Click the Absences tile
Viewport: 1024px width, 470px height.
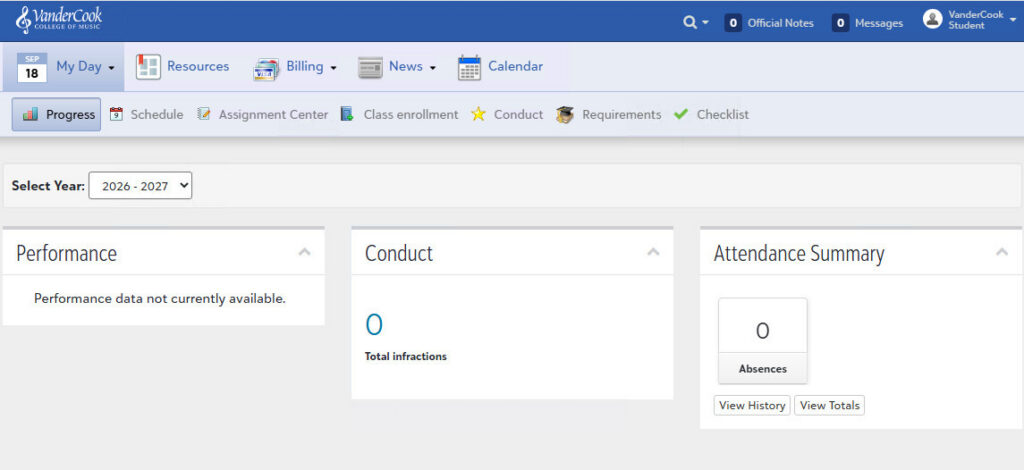(x=762, y=341)
